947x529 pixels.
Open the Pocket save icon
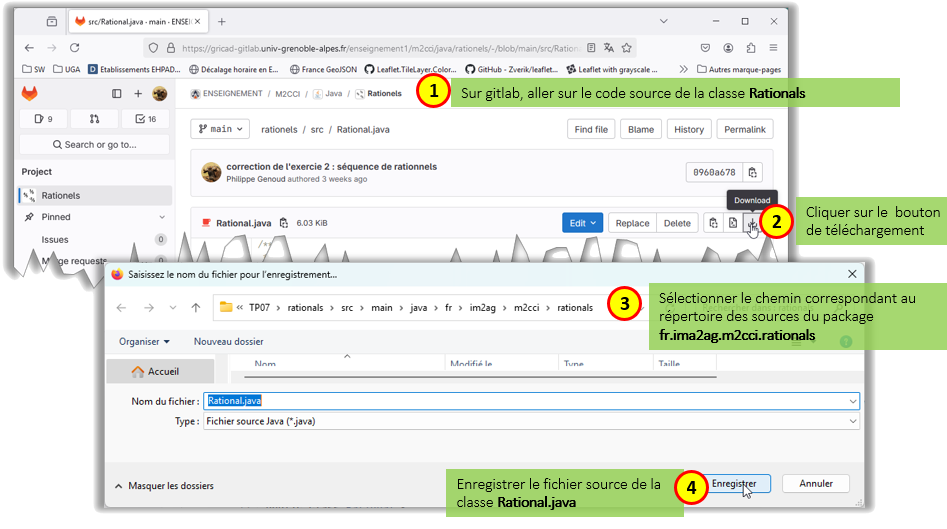coord(705,48)
